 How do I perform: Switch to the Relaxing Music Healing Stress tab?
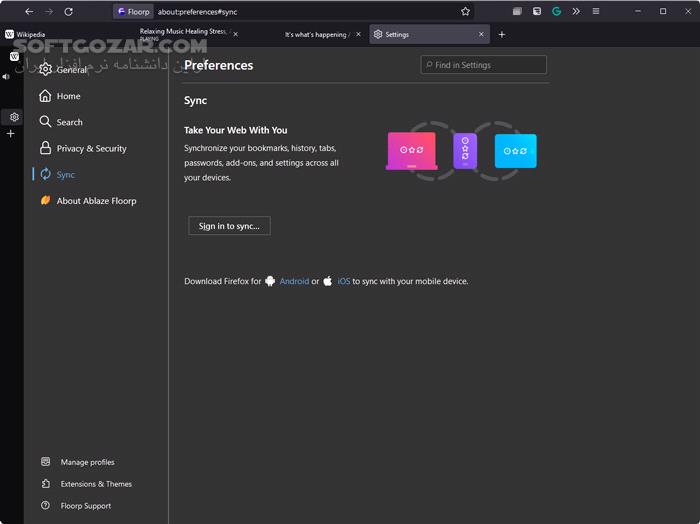[183, 34]
